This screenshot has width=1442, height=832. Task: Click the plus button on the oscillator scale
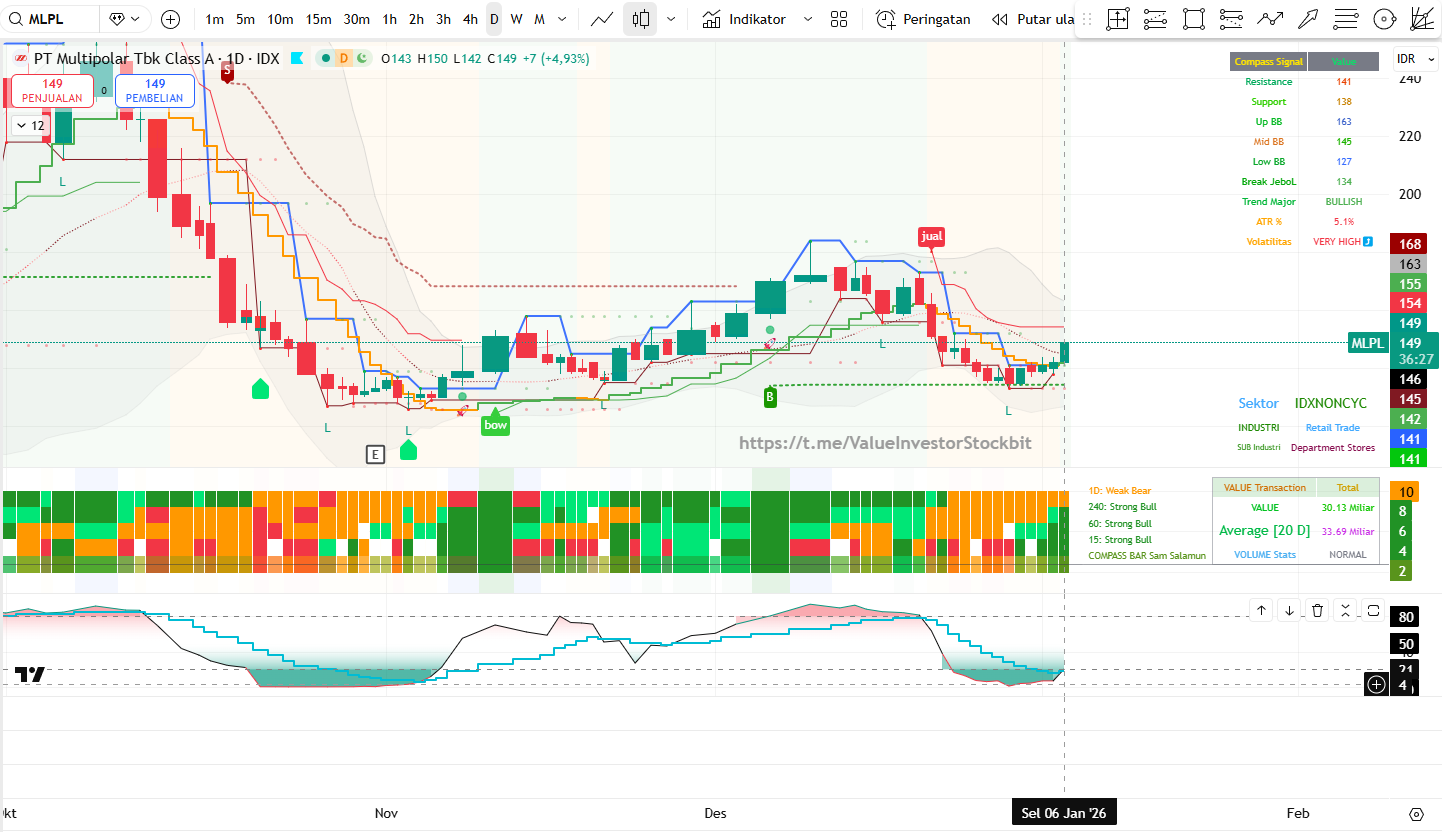[x=1377, y=684]
